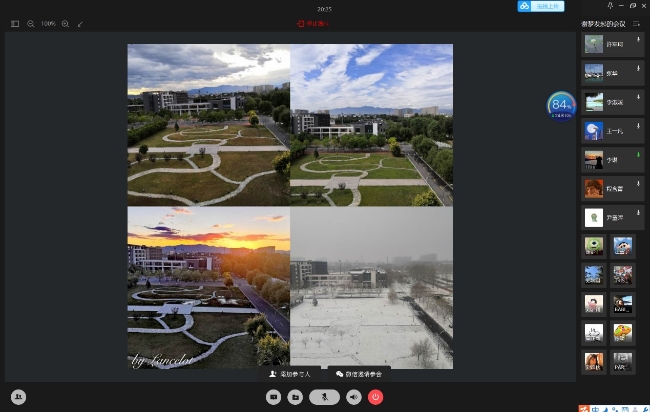
Task: Click the fit-to-window arrow icon beside zoom
Action: tap(81, 23)
